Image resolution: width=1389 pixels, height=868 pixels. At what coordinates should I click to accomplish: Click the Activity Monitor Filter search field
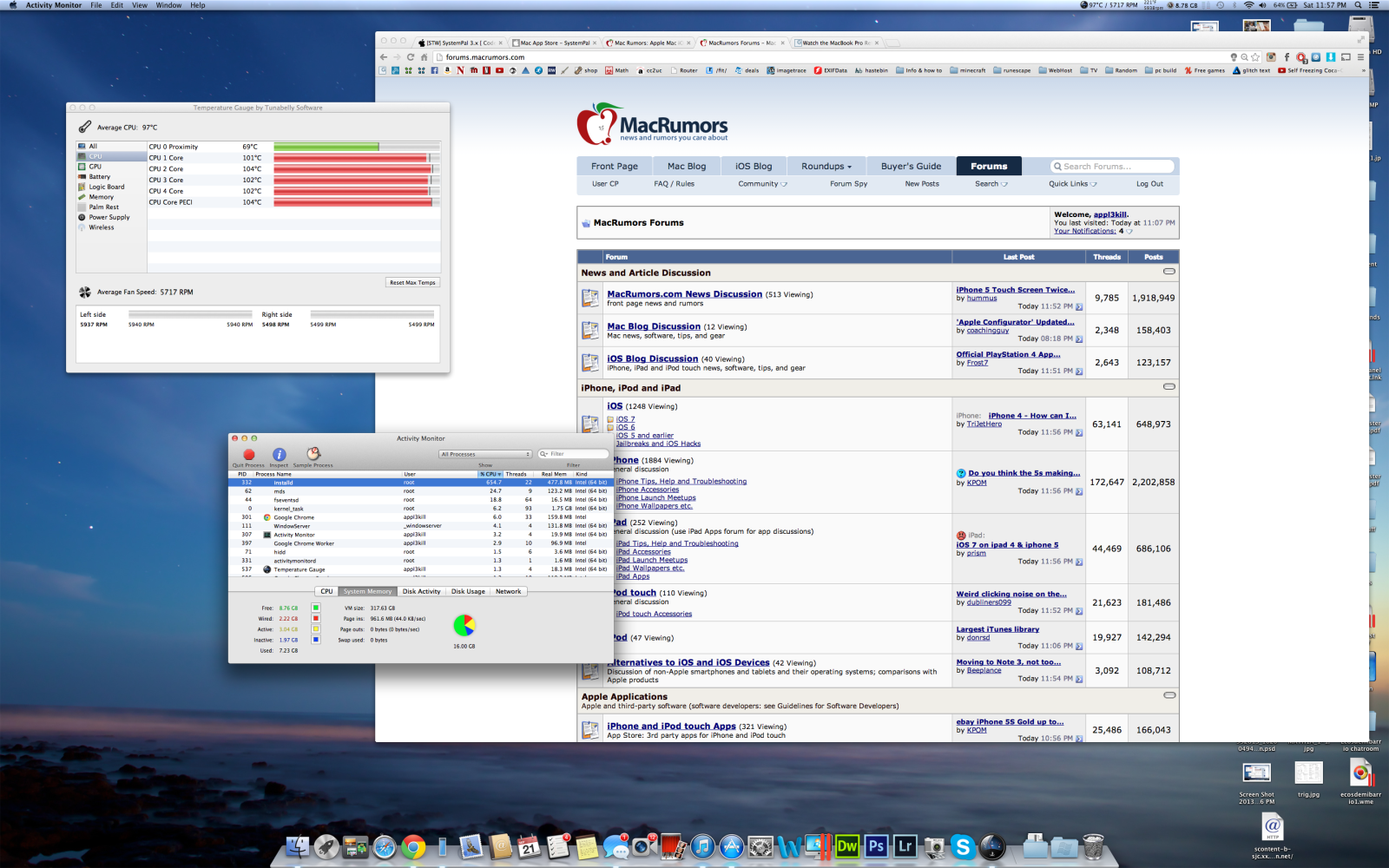(573, 454)
